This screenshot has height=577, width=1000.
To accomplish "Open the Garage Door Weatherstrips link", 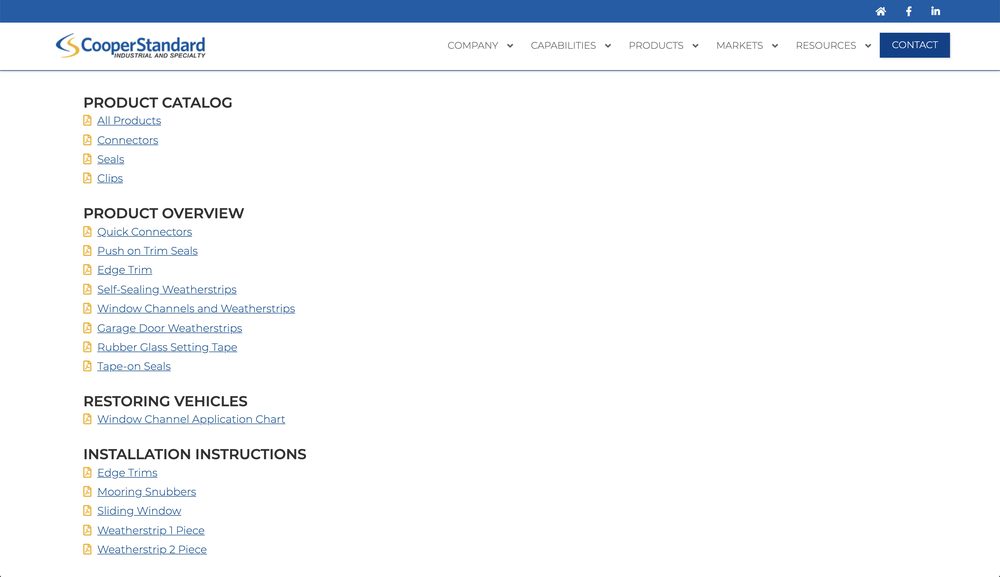I will click(x=170, y=328).
